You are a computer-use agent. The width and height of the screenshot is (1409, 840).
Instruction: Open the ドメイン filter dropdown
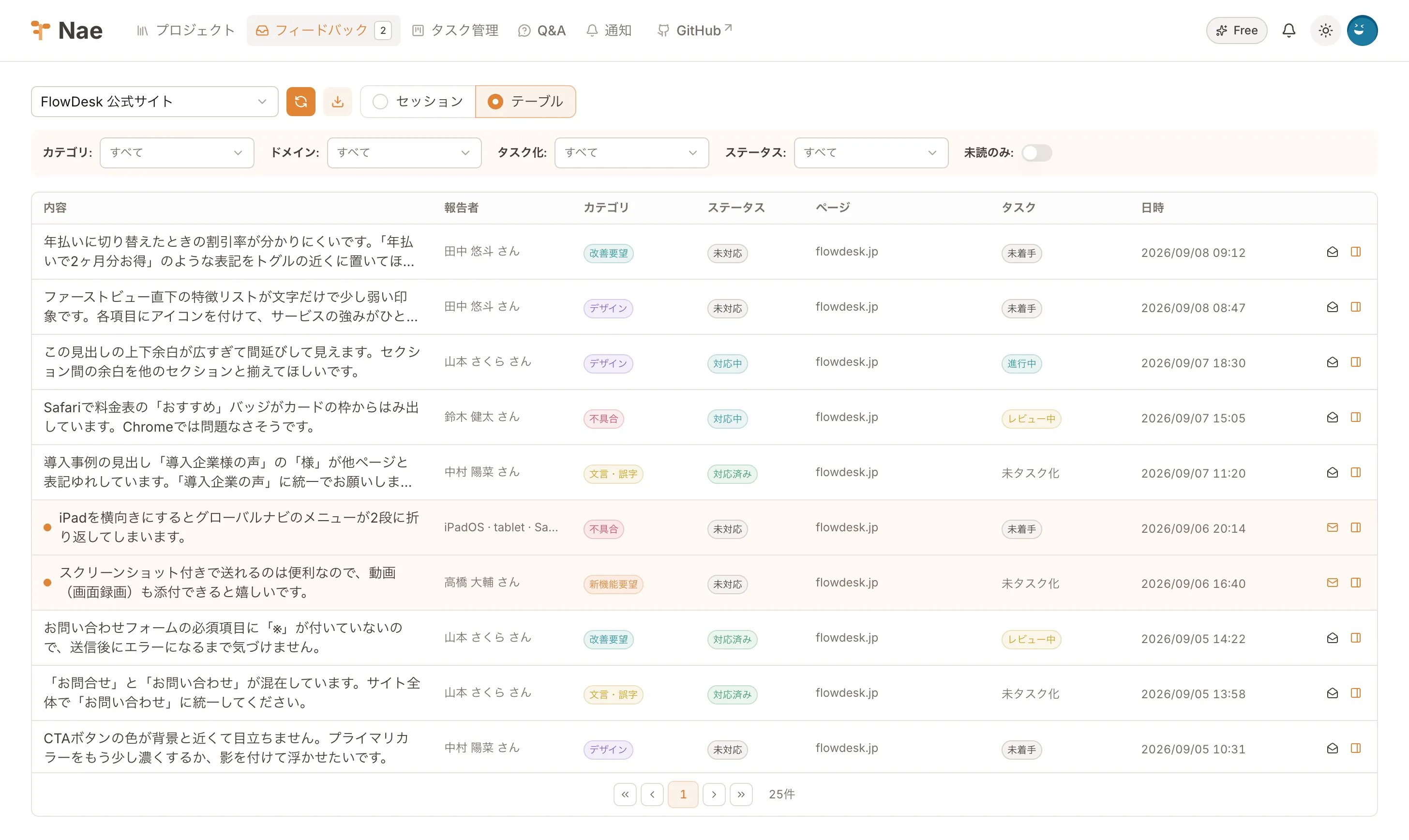[x=404, y=153]
